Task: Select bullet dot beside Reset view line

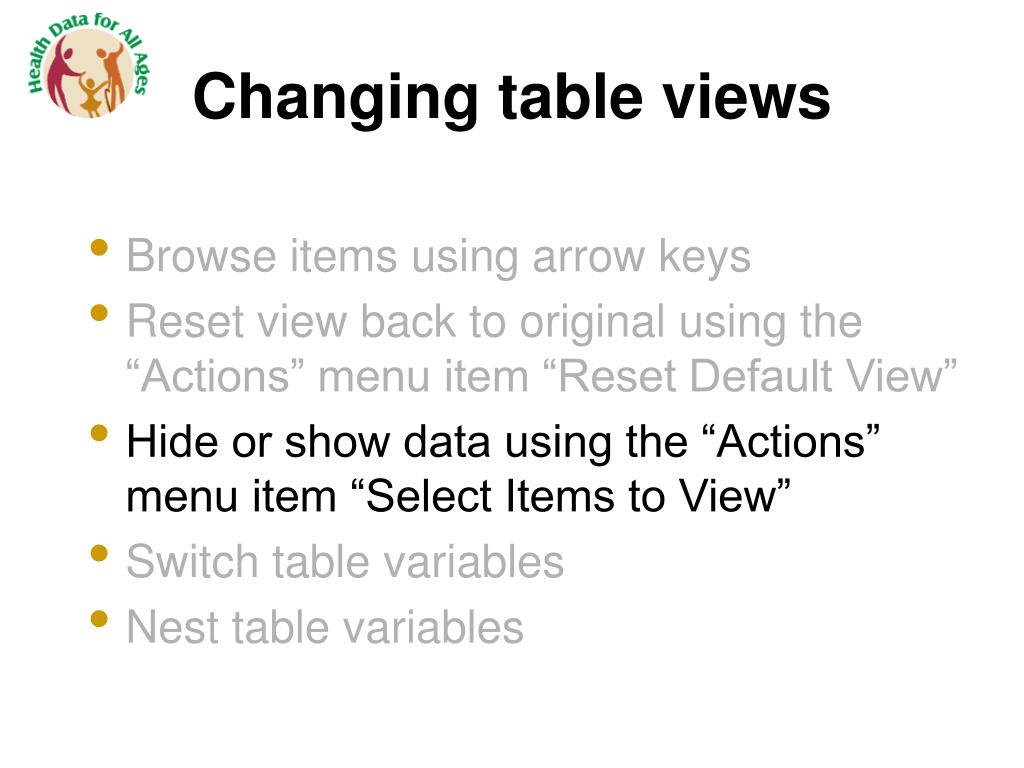Action: tap(99, 313)
